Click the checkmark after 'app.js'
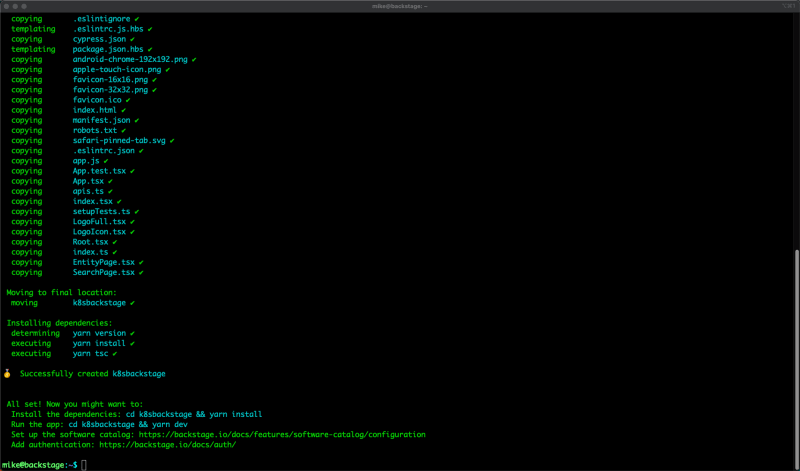This screenshot has width=800, height=471. 106,161
